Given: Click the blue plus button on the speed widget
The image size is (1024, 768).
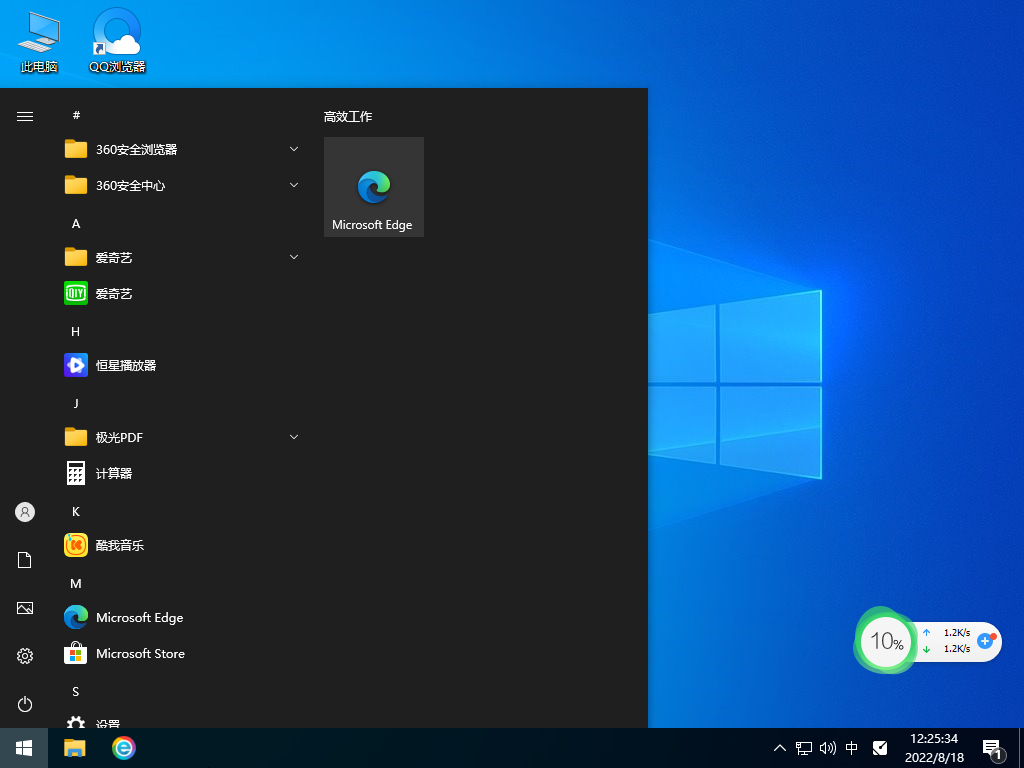Looking at the screenshot, I should click(986, 642).
